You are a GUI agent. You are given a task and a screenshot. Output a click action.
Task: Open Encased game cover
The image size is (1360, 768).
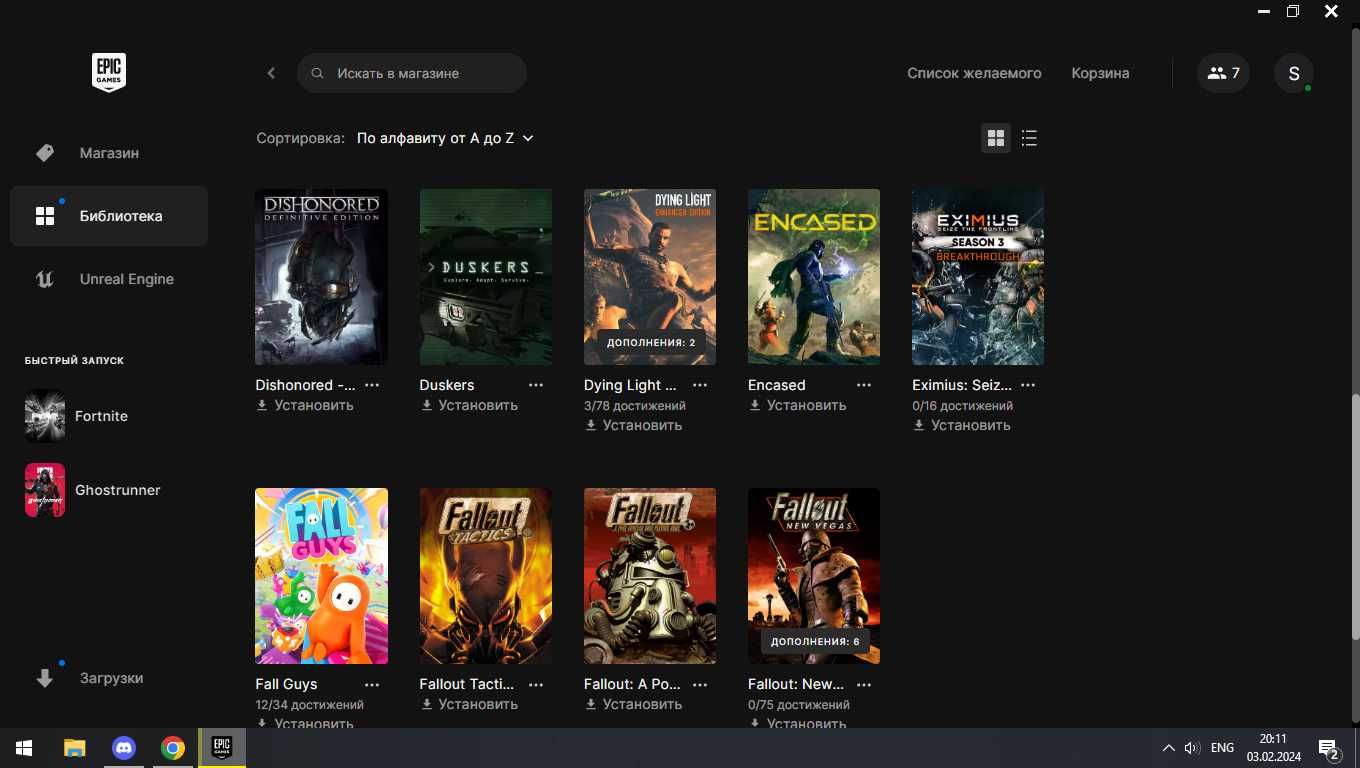(x=813, y=277)
